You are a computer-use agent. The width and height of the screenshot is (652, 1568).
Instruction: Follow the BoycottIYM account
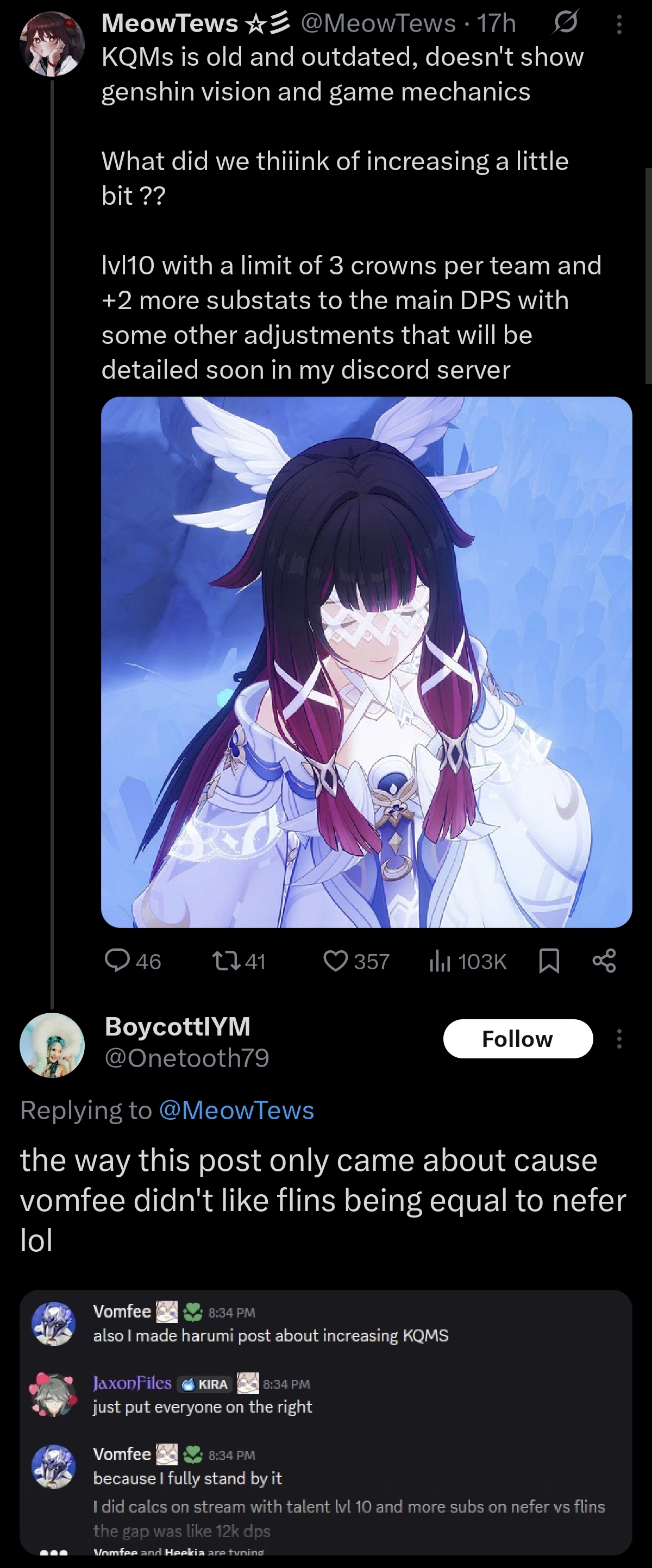coord(518,1038)
